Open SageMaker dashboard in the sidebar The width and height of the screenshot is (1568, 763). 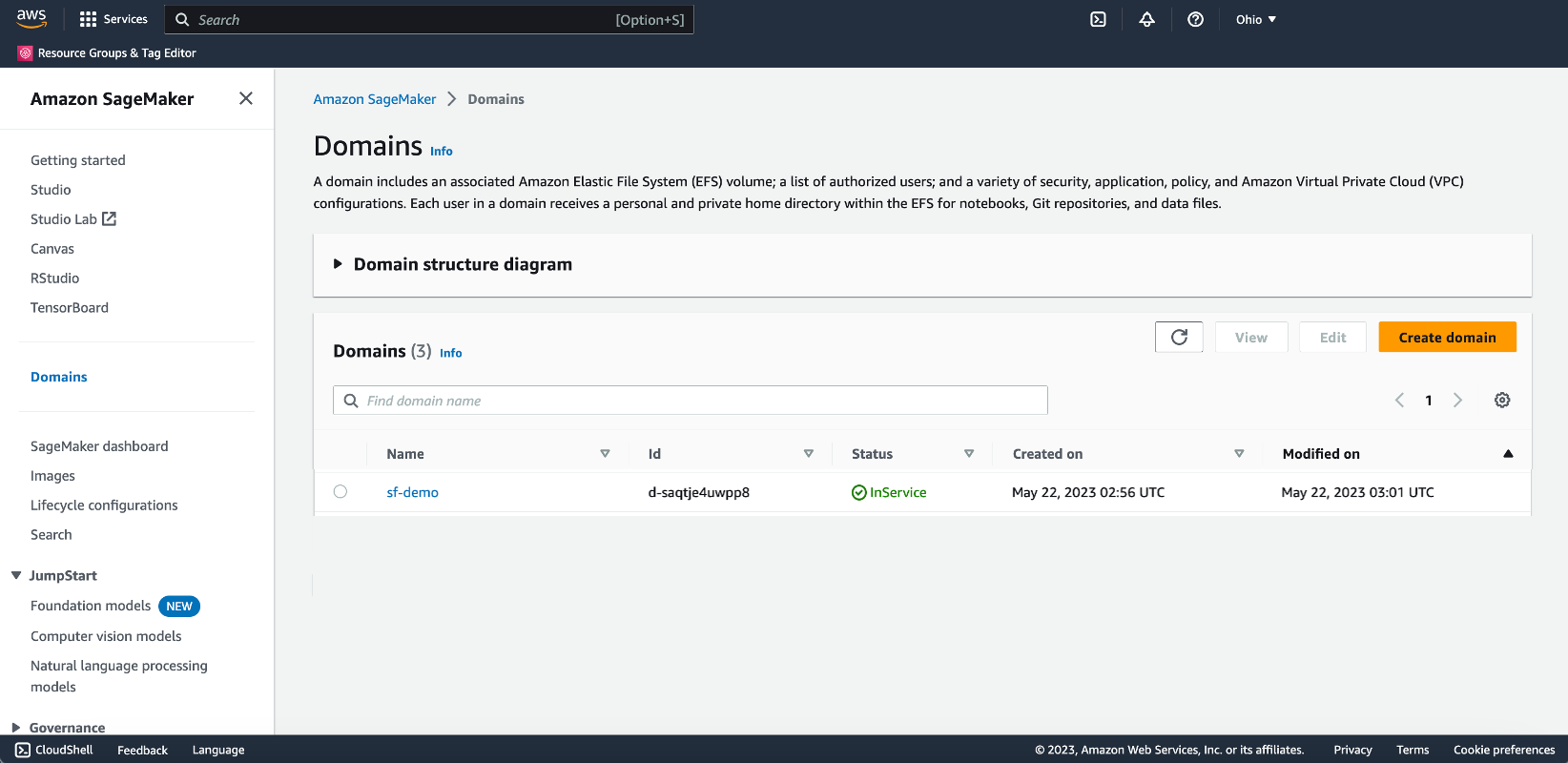(x=99, y=446)
